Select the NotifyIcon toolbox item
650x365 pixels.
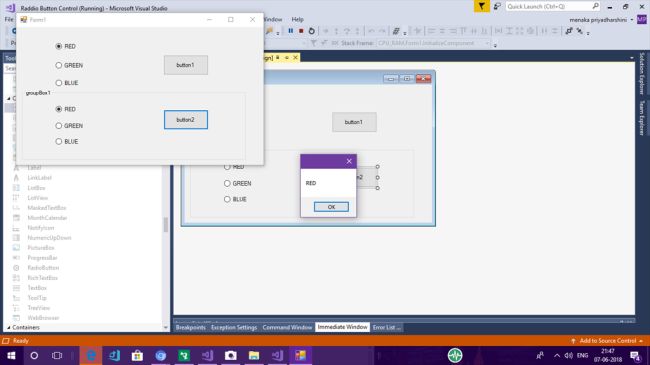click(41, 228)
